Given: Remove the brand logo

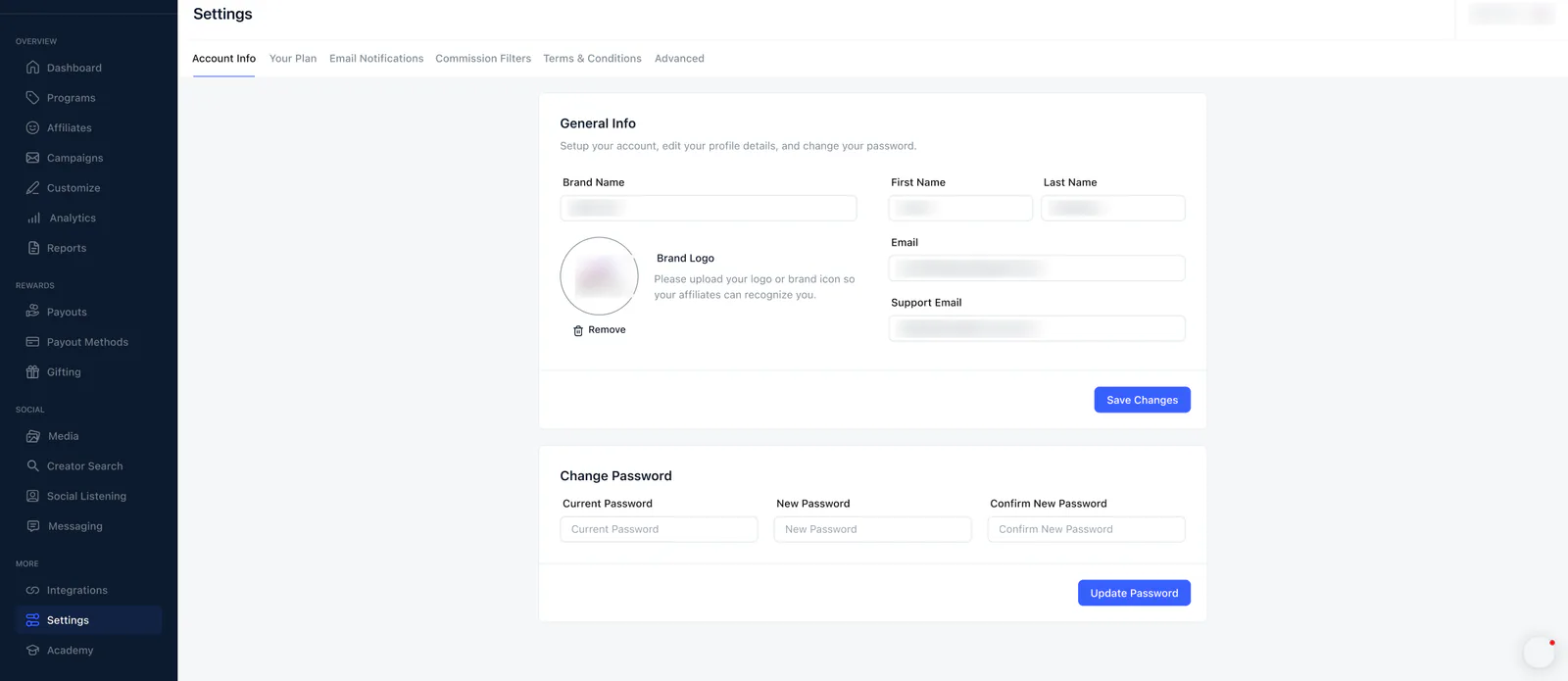Looking at the screenshot, I should (599, 330).
